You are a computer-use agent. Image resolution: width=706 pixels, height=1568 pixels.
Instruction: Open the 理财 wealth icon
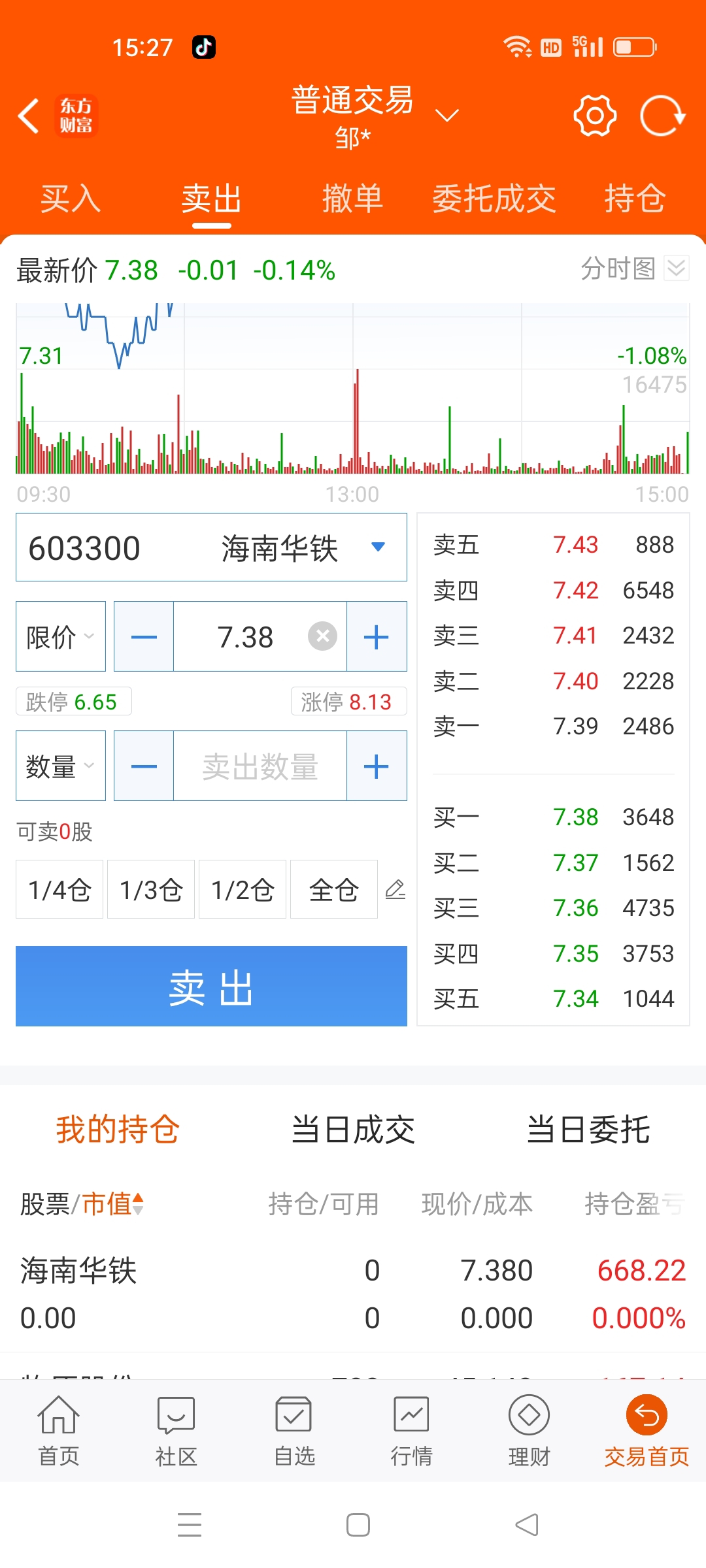tap(529, 1430)
